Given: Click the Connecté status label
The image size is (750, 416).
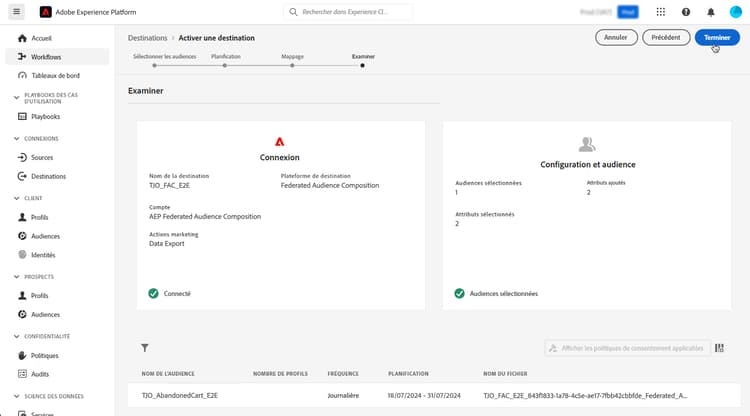Looking at the screenshot, I should point(177,294).
